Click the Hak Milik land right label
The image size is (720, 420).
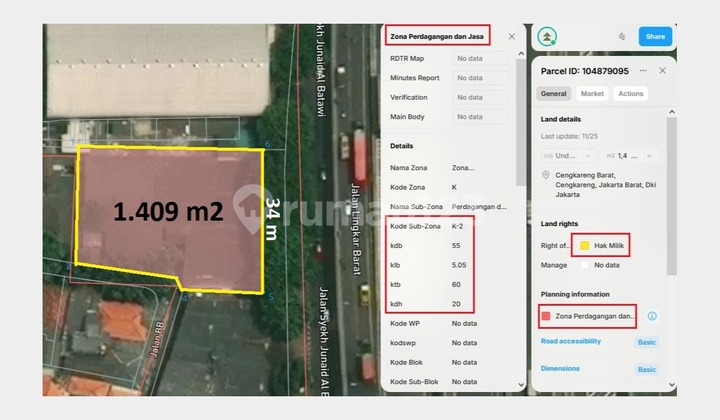[609, 246]
